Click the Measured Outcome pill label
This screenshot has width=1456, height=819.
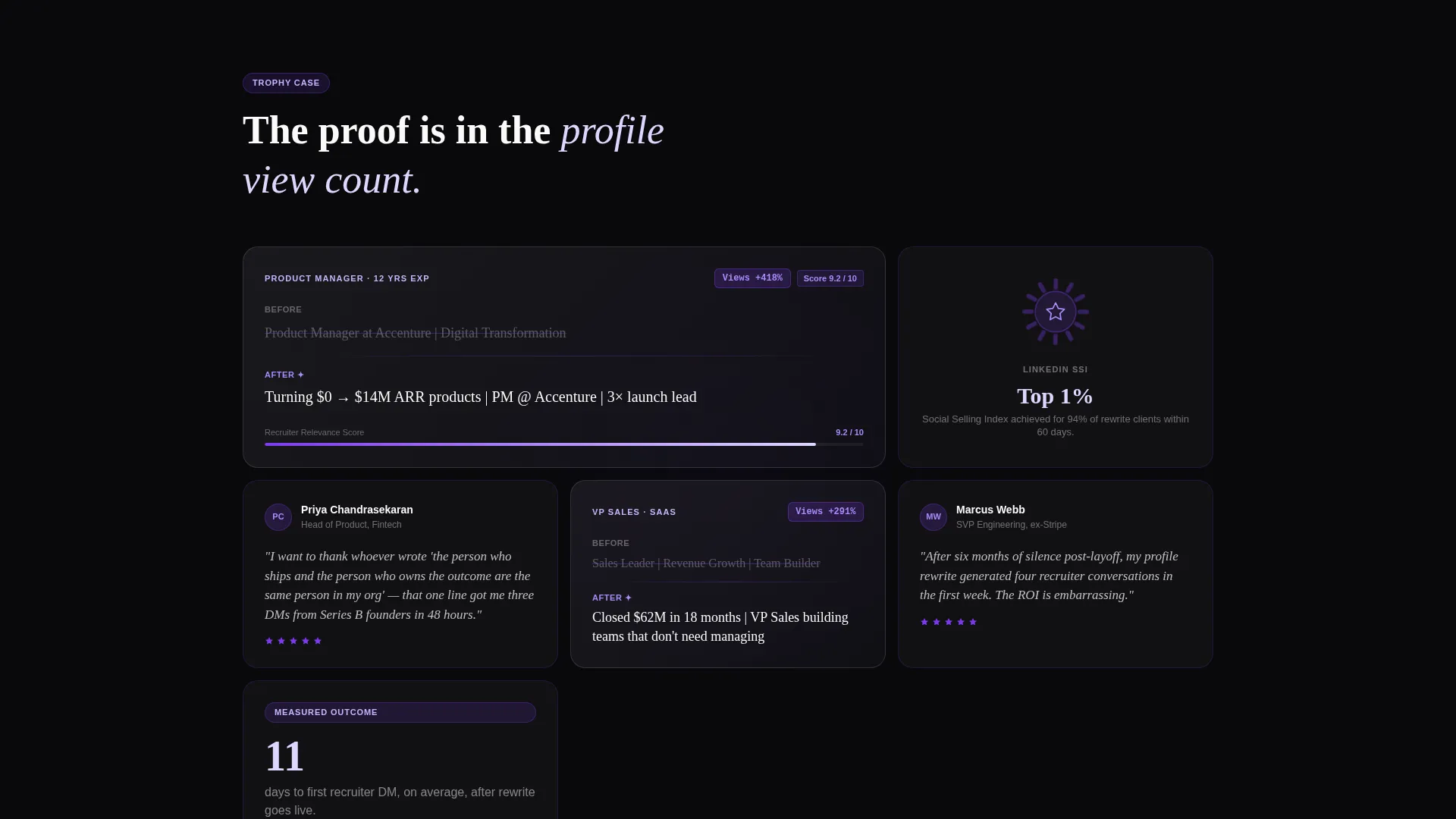click(400, 712)
